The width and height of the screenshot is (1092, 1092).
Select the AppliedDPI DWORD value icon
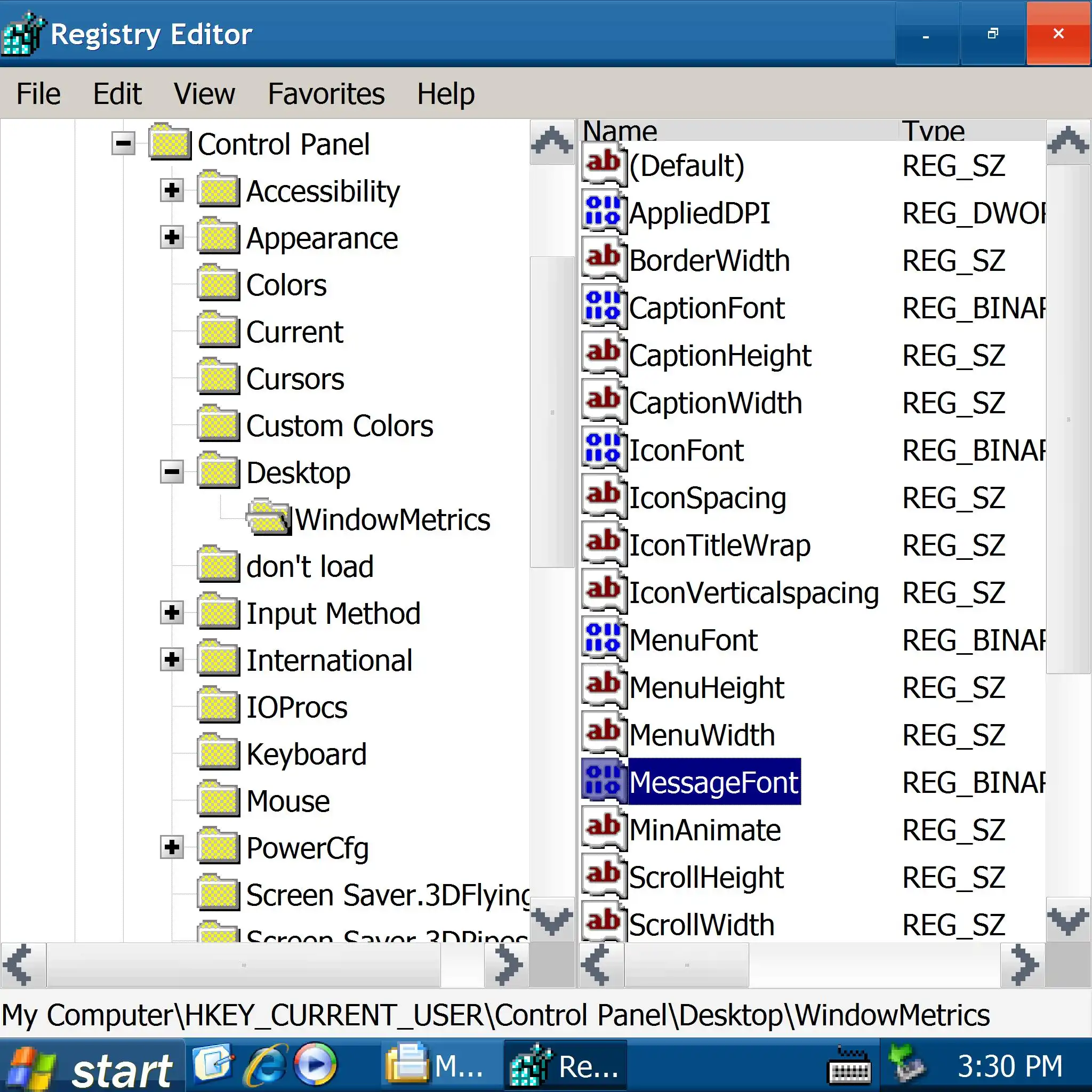[x=604, y=213]
